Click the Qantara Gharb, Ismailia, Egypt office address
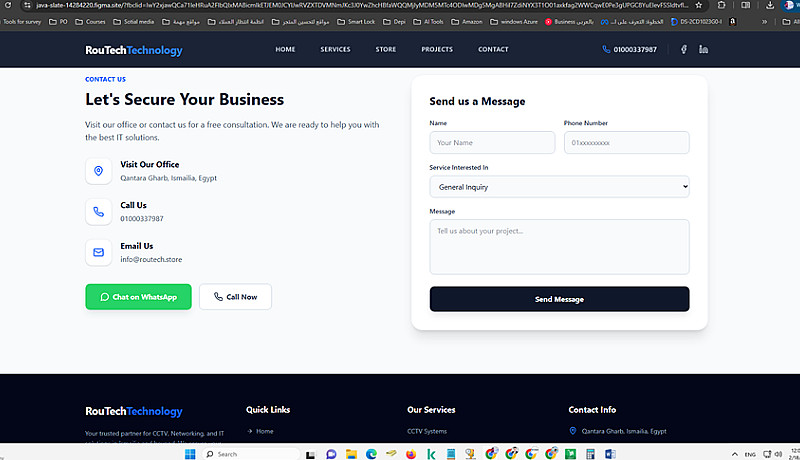The image size is (800, 460). (x=168, y=178)
